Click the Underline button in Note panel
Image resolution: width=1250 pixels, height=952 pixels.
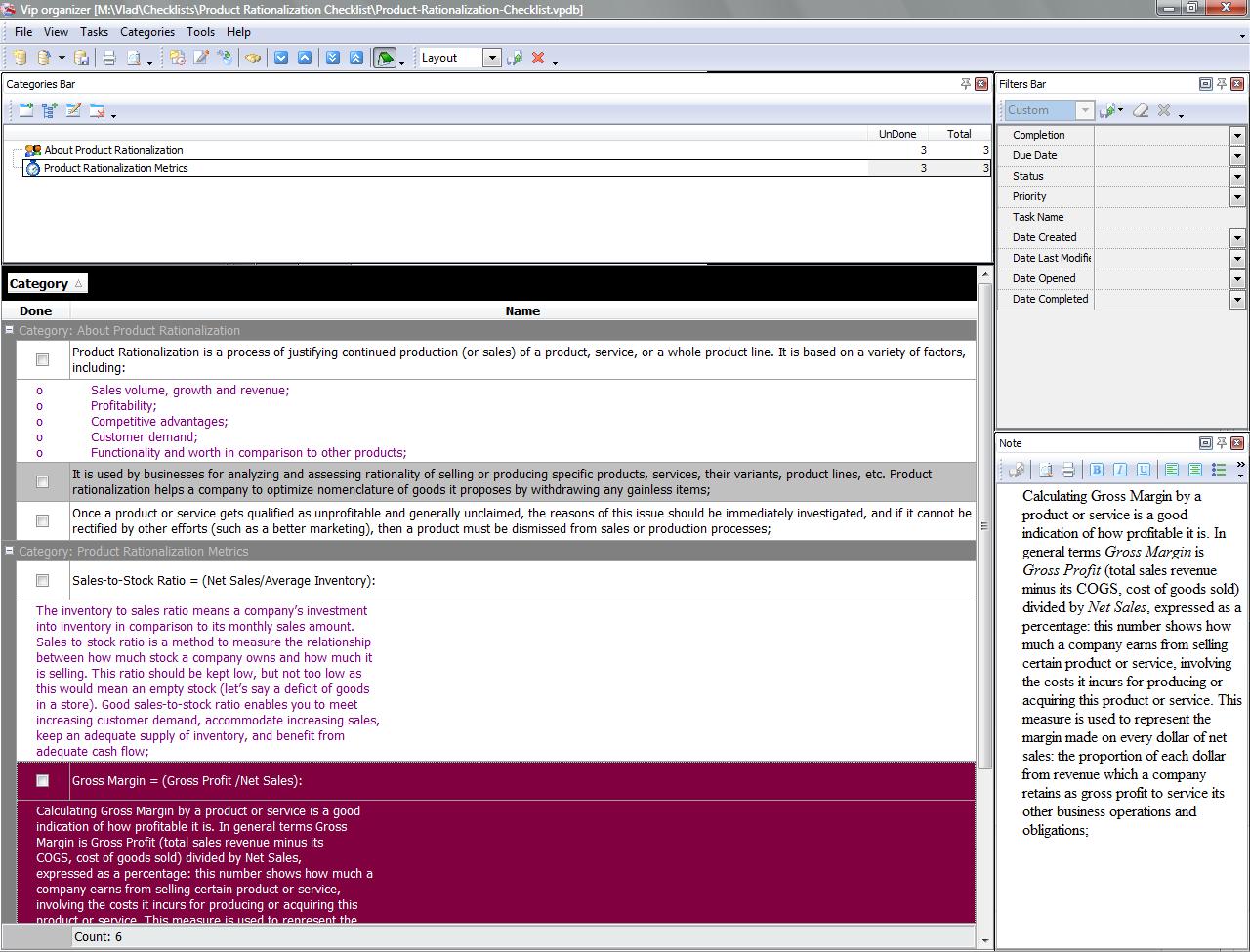pyautogui.click(x=1144, y=471)
